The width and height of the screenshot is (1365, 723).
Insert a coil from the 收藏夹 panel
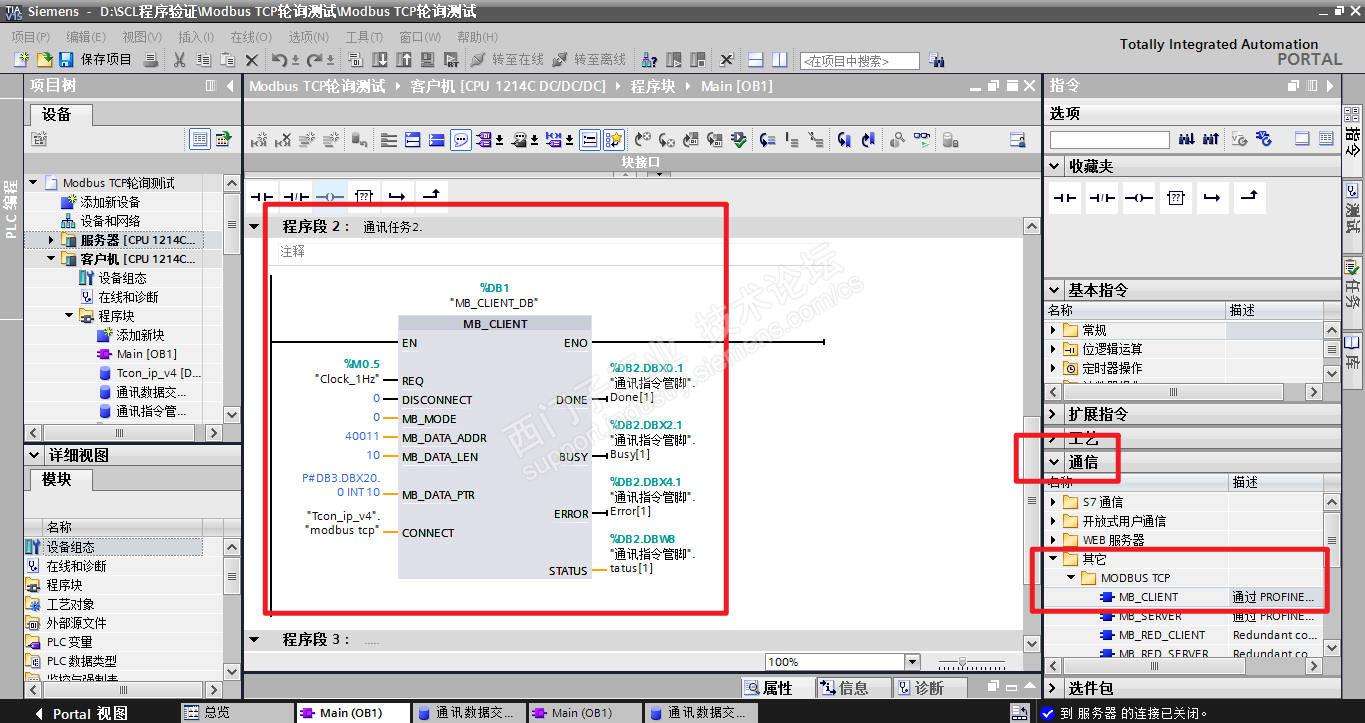1139,198
